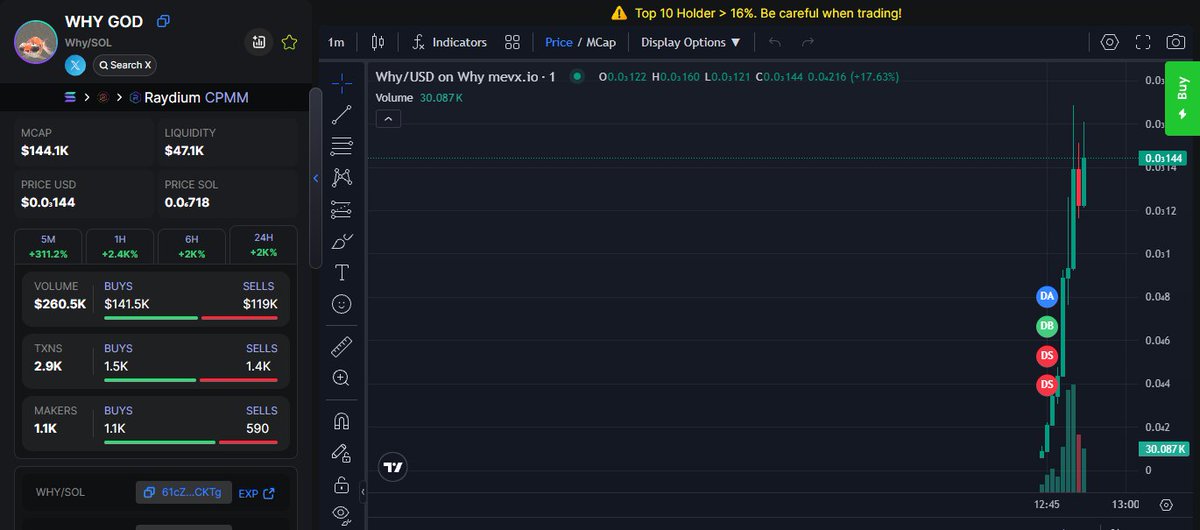Screen dimensions: 1200x530
Task: Click the current price label 0.0₃144
Action: [1162, 158]
